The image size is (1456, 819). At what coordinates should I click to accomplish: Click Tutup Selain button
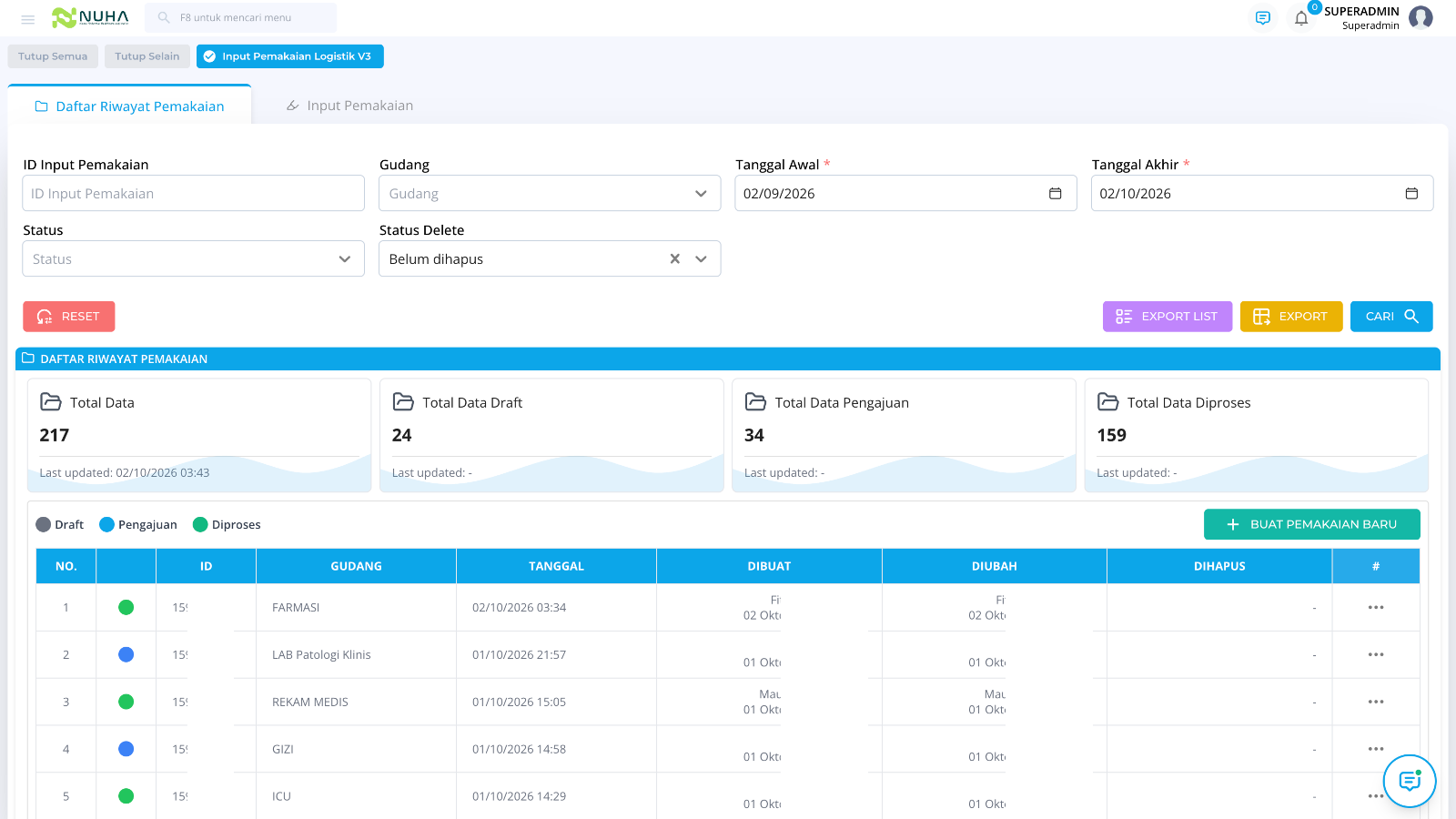pyautogui.click(x=147, y=56)
